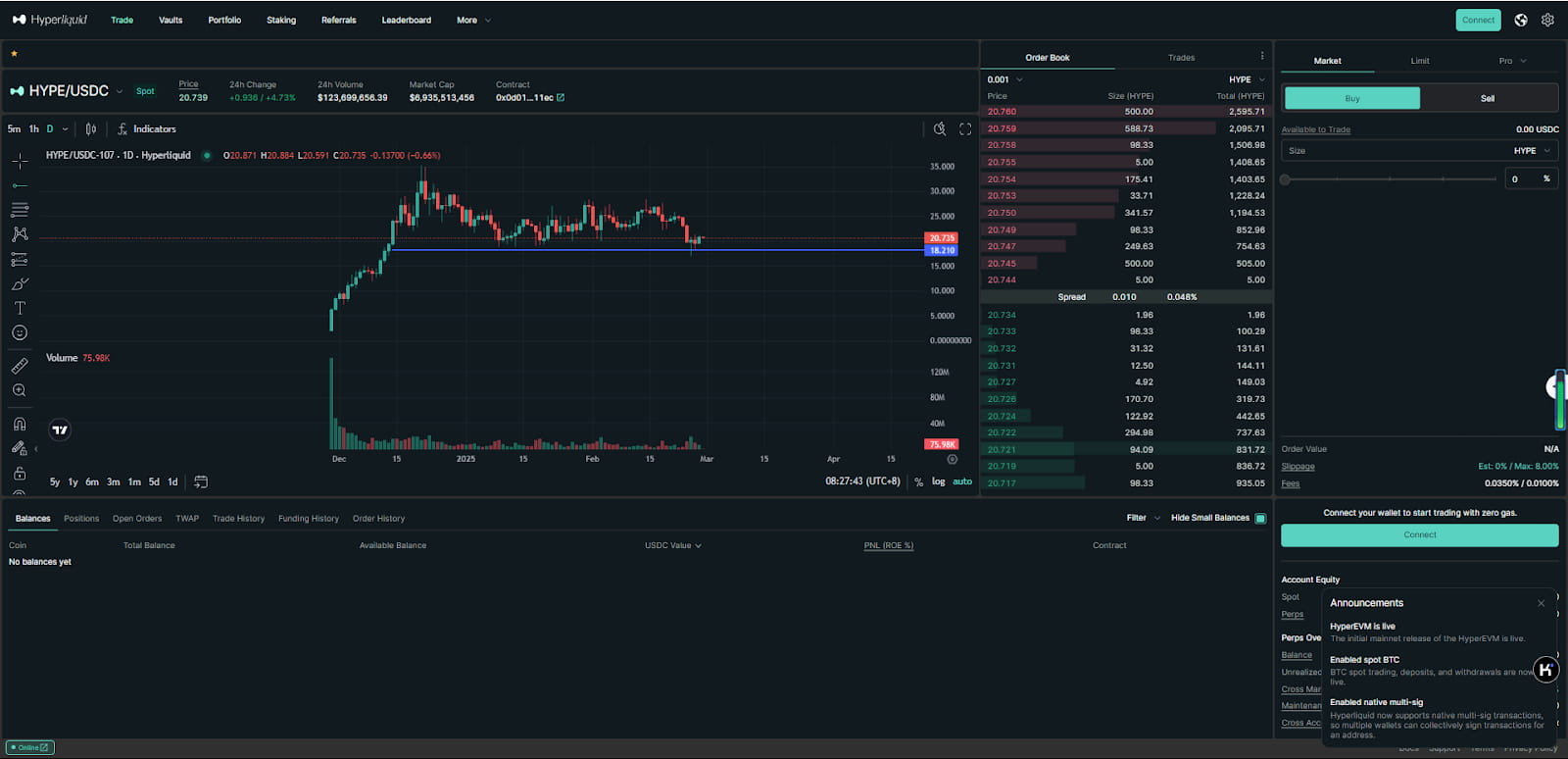Go to the Portfolio page
Image resolution: width=1568 pixels, height=759 pixels.
click(x=224, y=20)
